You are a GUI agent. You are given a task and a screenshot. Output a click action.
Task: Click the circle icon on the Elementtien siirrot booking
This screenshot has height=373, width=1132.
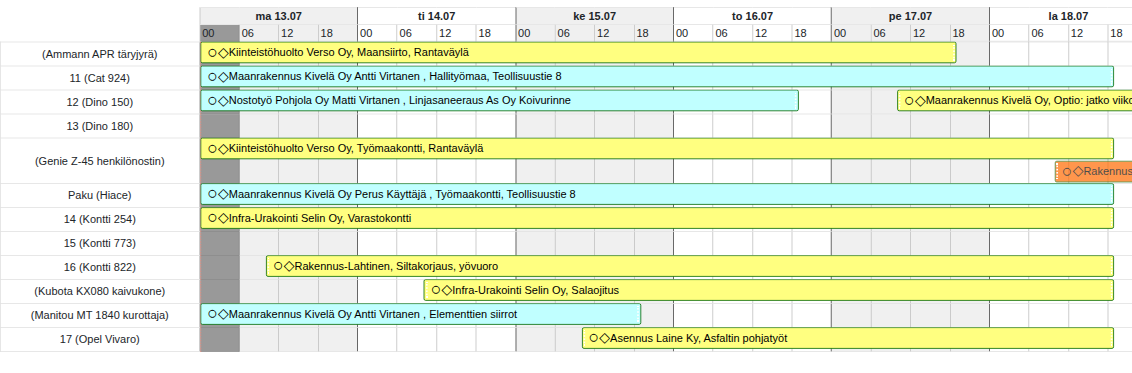[212, 314]
